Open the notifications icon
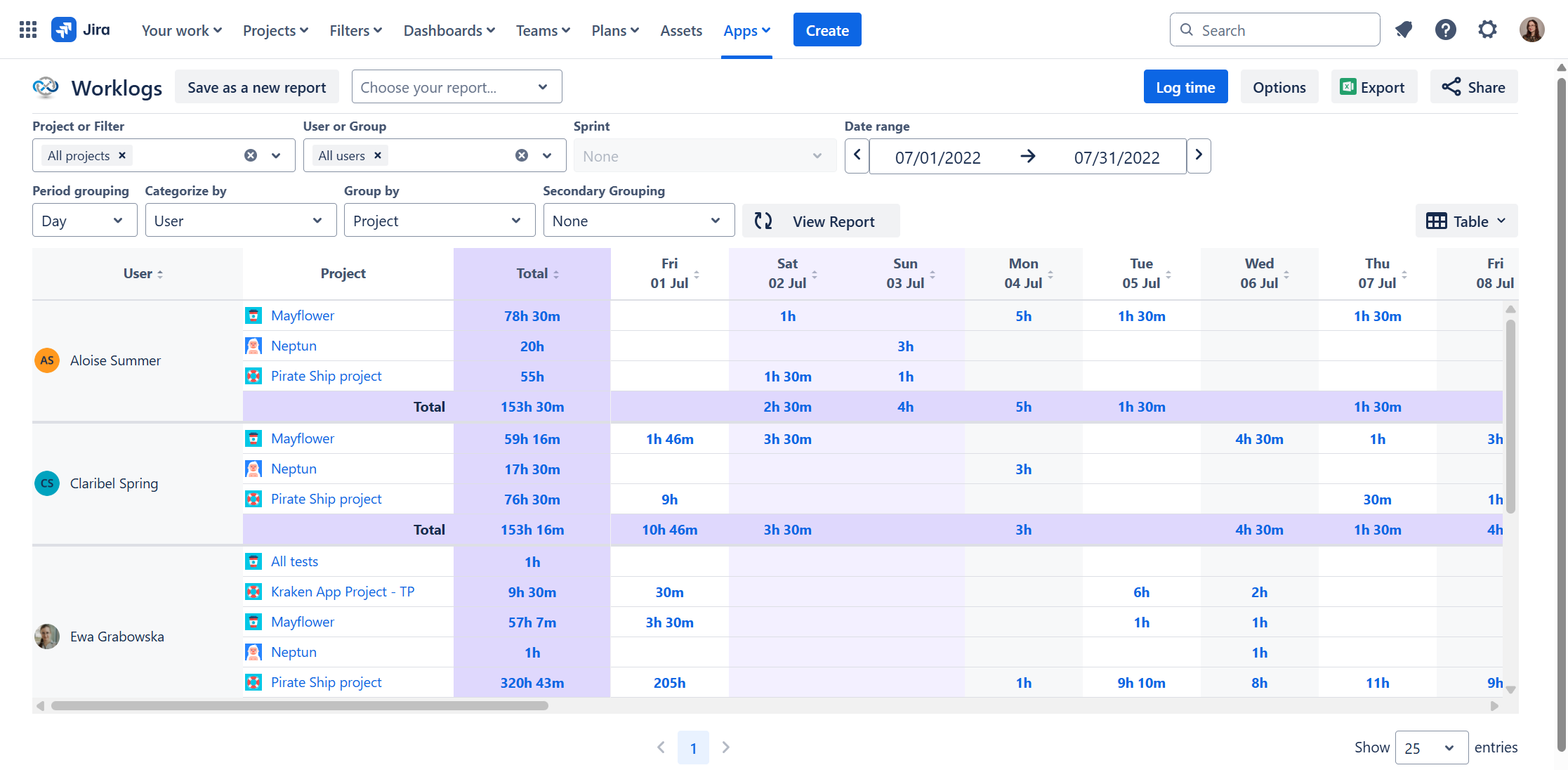The image size is (1568, 770). (1404, 30)
